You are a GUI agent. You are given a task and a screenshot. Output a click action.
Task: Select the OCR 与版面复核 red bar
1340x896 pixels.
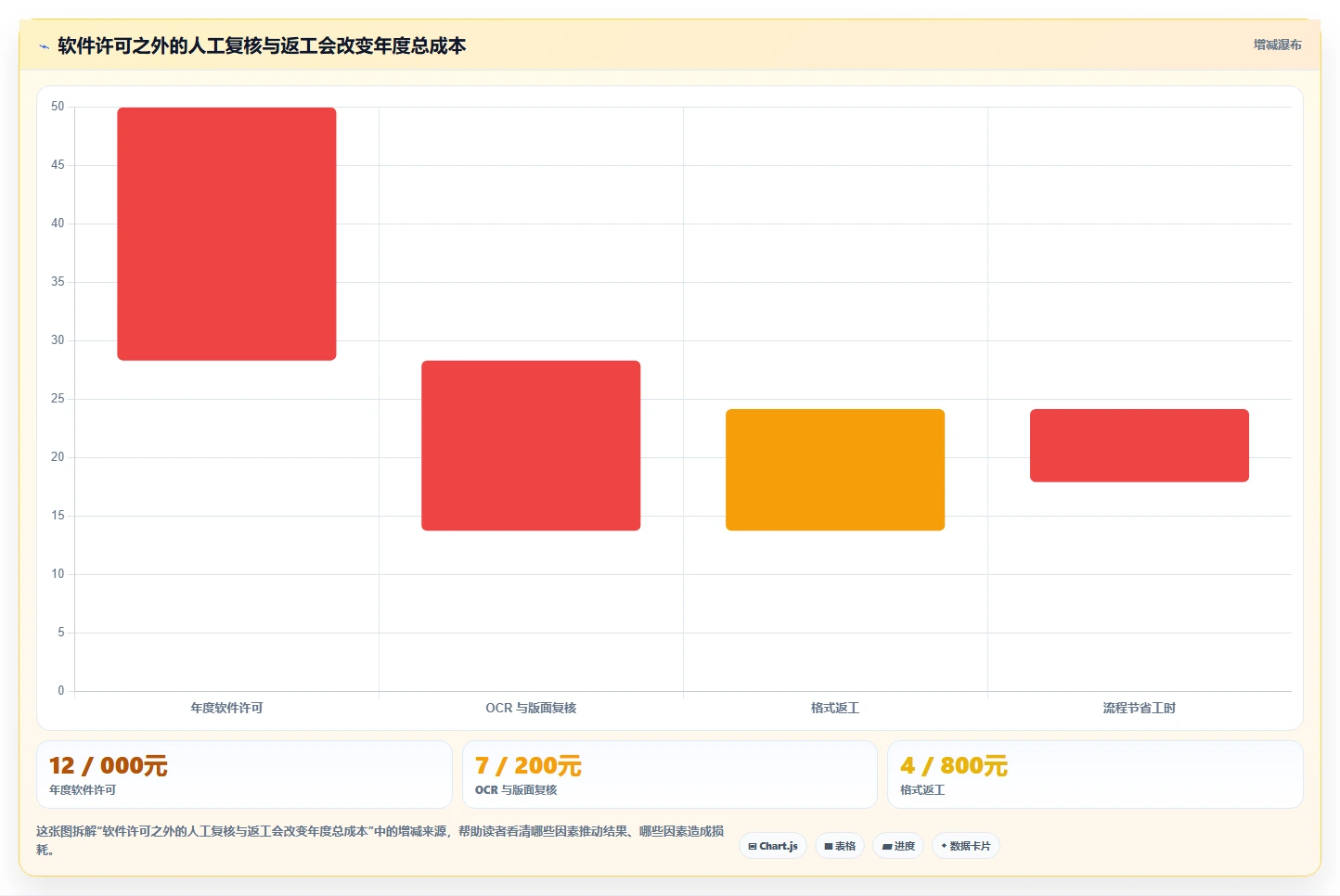pyautogui.click(x=531, y=445)
